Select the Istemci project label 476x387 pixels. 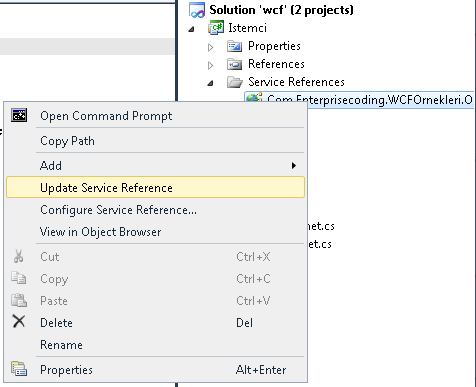coord(247,28)
